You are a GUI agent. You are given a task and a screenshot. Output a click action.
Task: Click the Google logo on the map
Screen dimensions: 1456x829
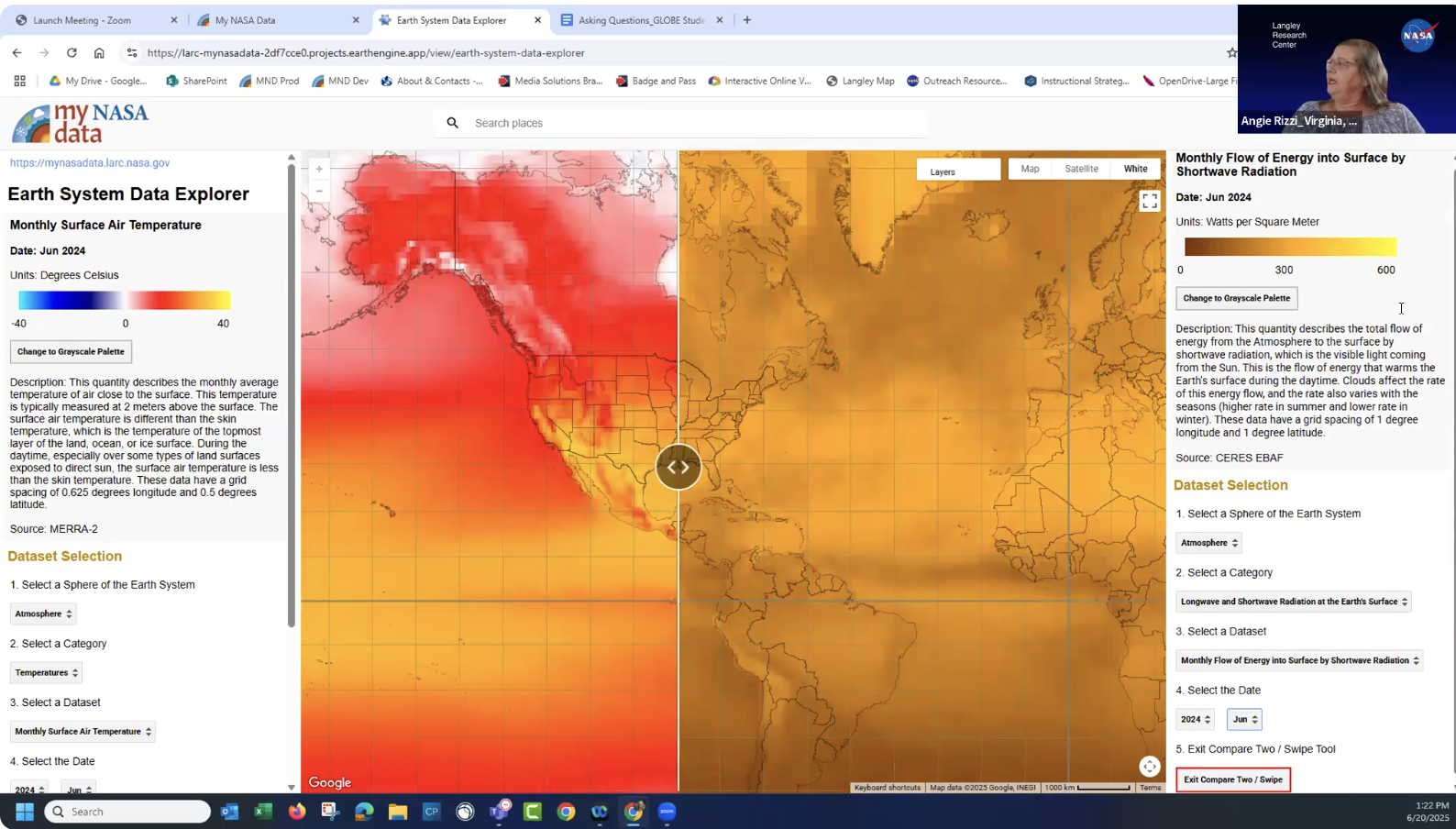coord(330,782)
